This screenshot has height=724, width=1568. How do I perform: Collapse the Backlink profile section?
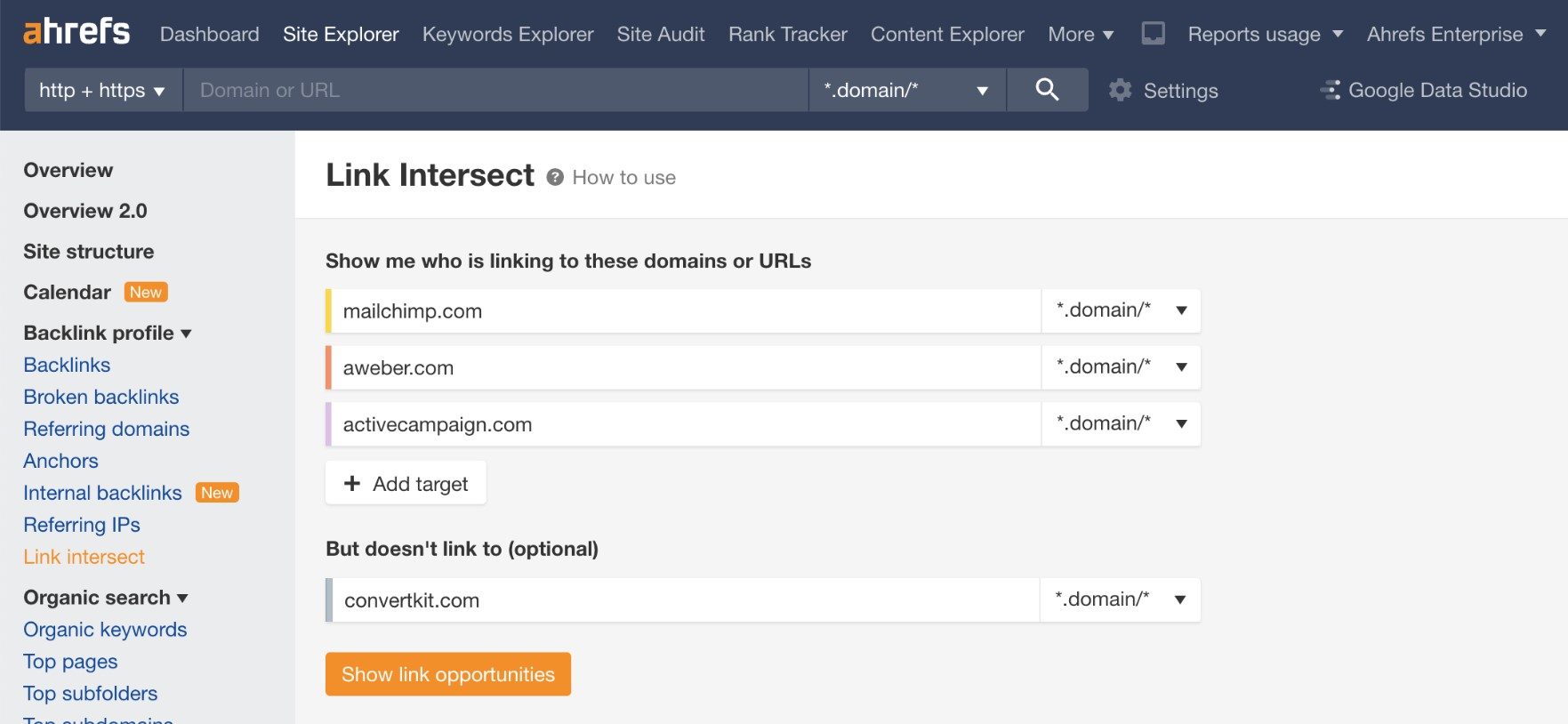[108, 333]
